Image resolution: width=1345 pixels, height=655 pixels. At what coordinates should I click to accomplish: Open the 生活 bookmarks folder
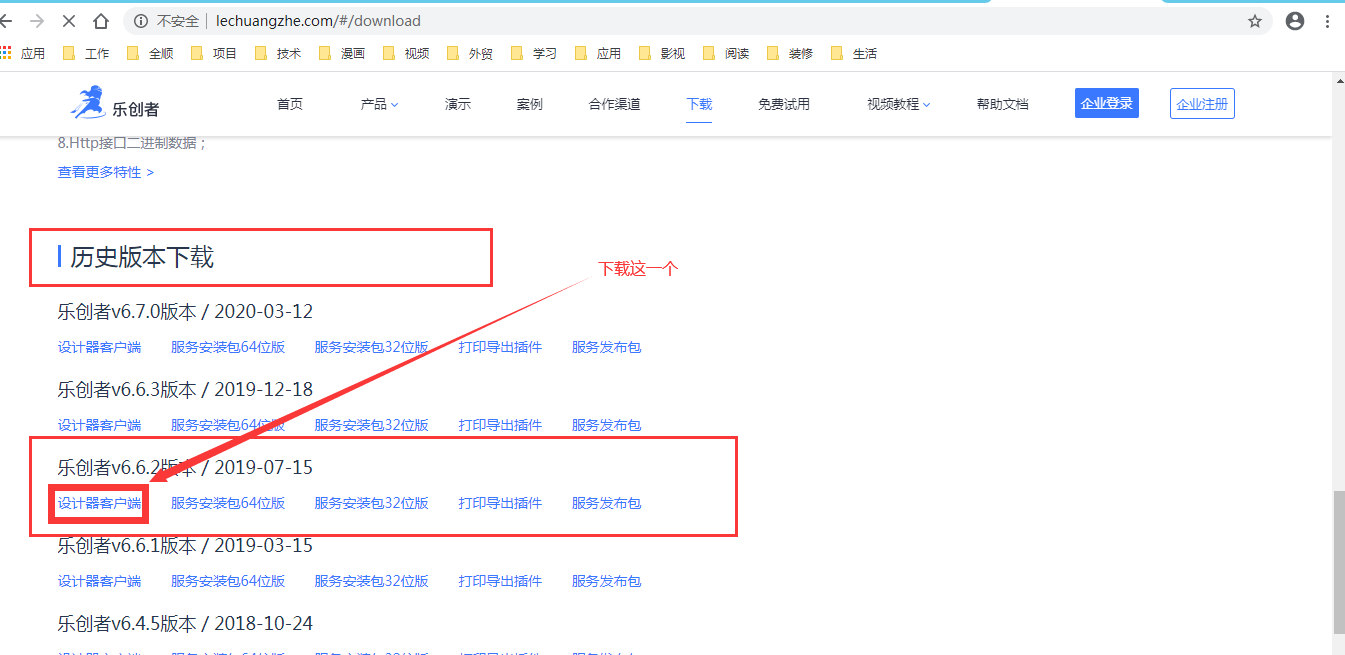point(854,53)
